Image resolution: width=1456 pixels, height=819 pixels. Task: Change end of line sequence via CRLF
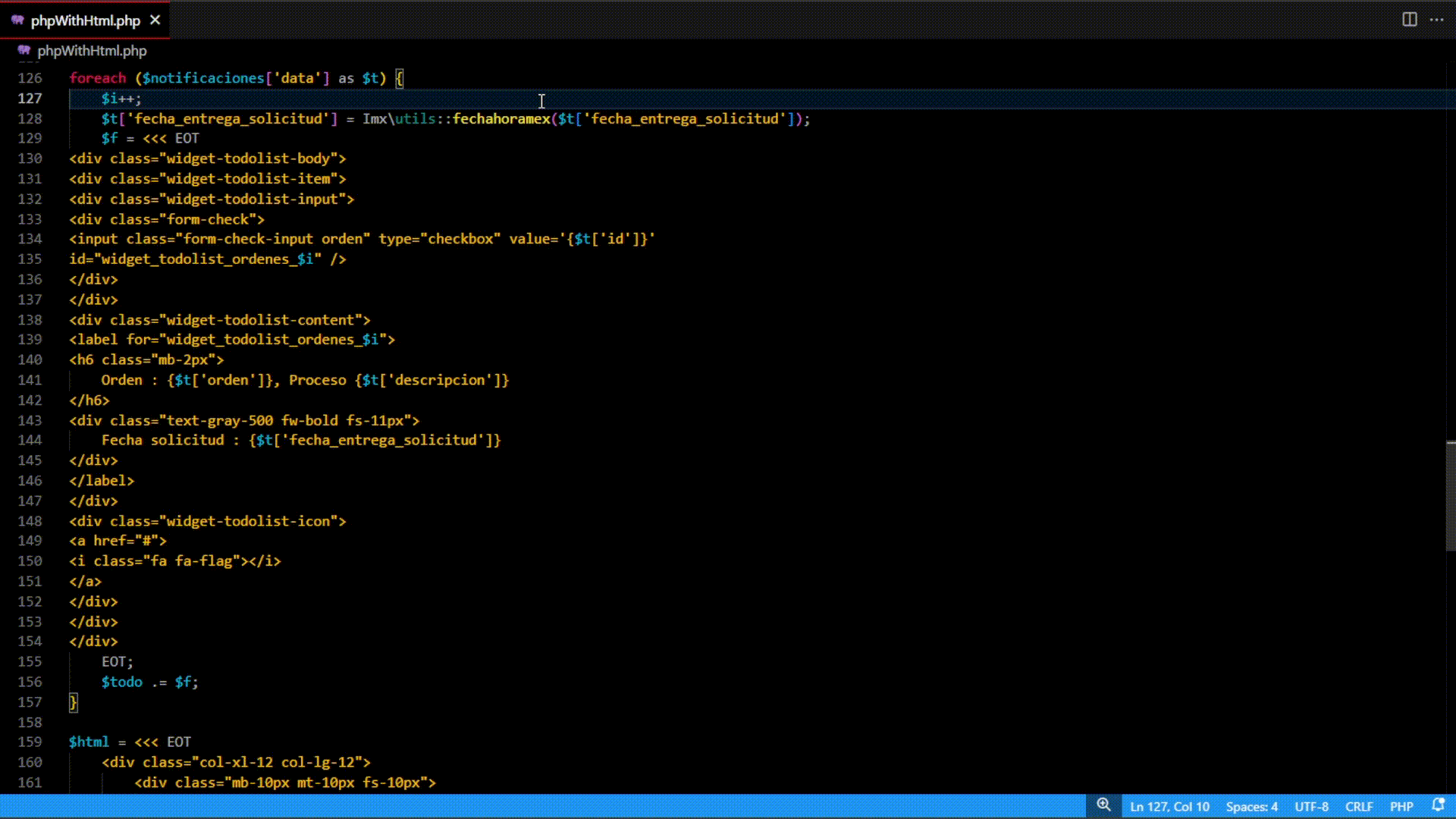1358,806
